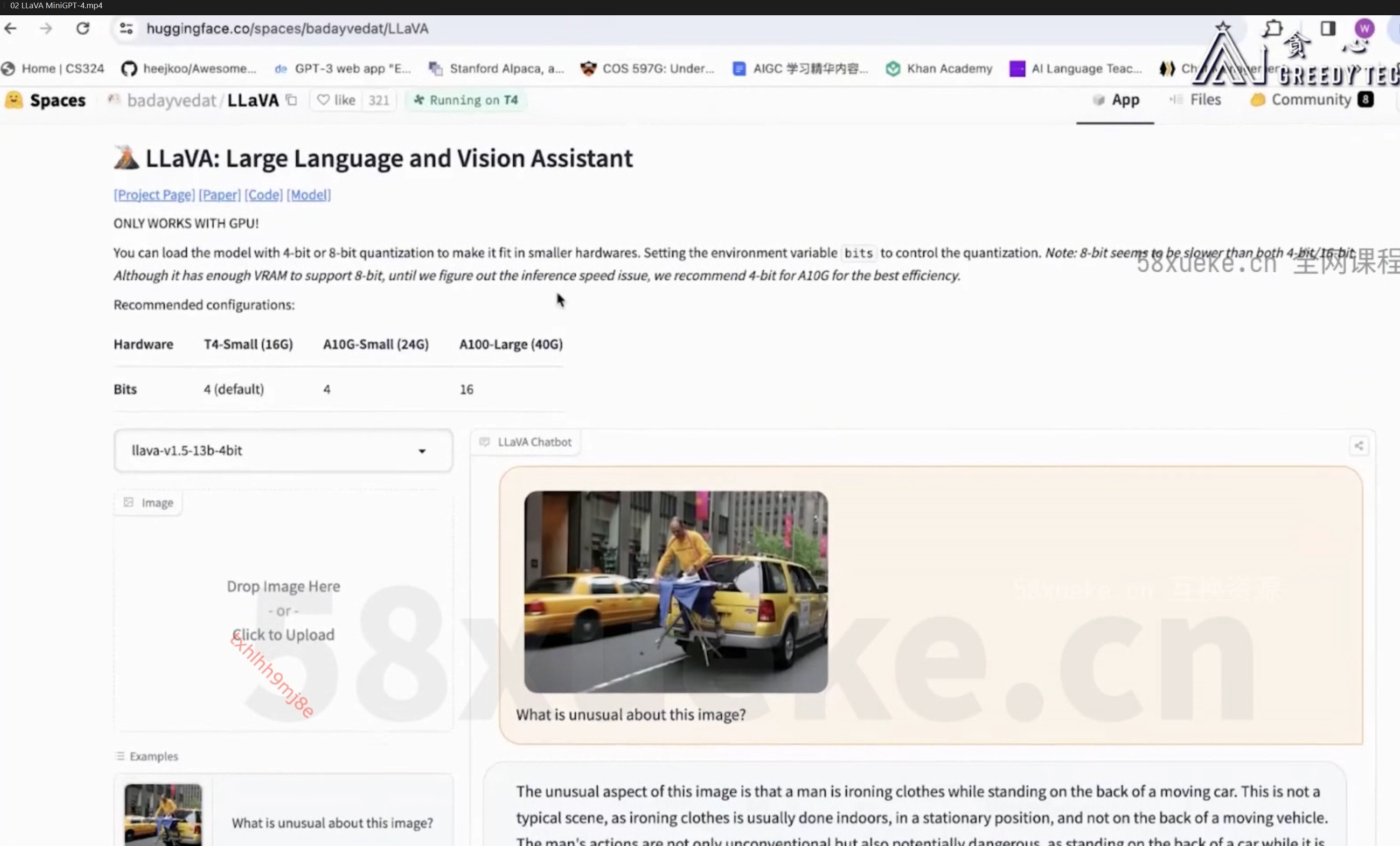Open the Khan Academy bookmark
1400x846 pixels.
pos(939,69)
